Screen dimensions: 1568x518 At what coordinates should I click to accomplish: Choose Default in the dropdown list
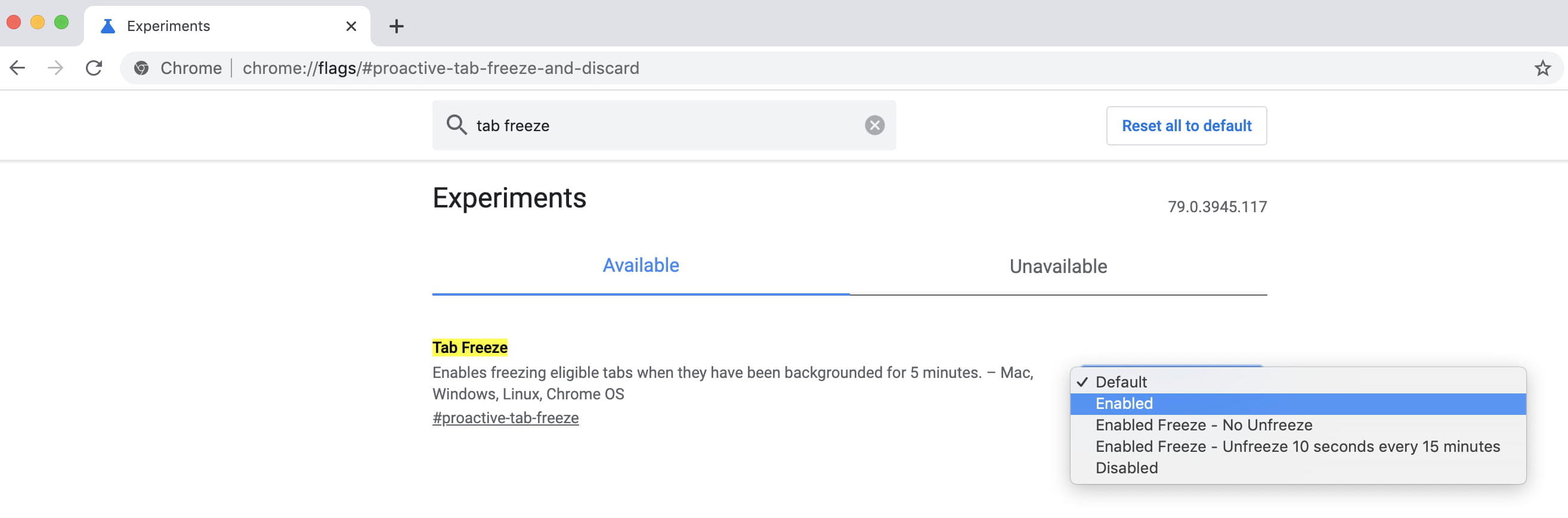(1298, 381)
